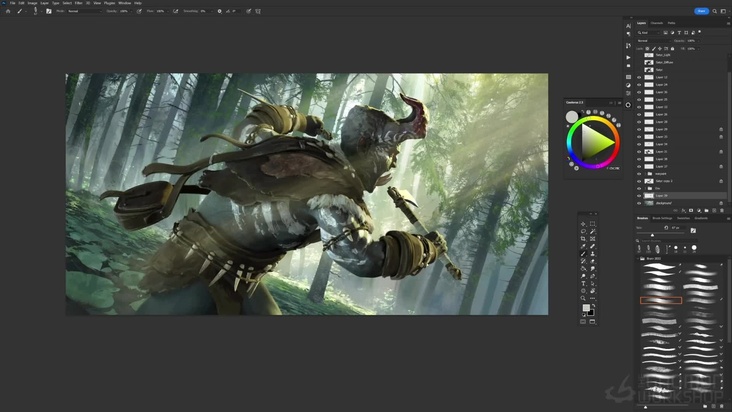Open the layer Opacity dropdown arrow
Screen dimensions: 732x412
coord(699,41)
